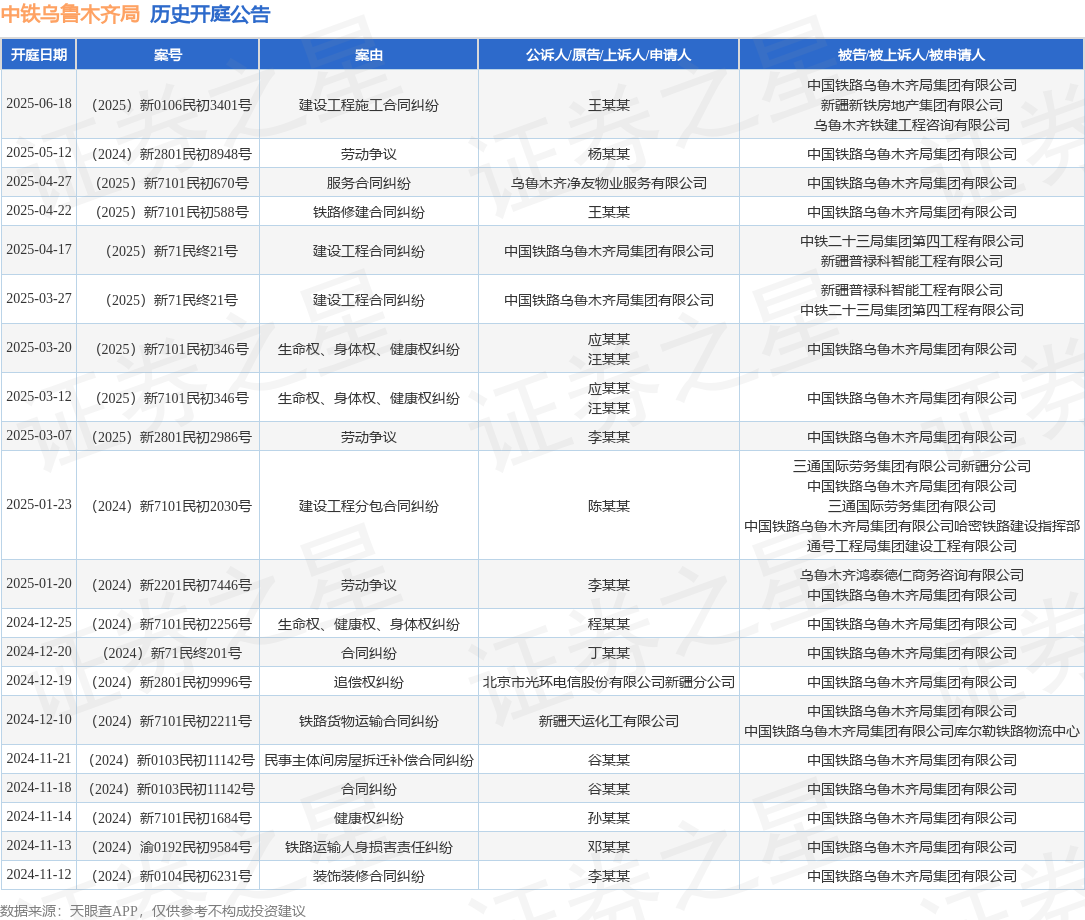The height and width of the screenshot is (920, 1085).
Task: Select the cause 民事主体间房屋拆迁补偿合同纠纷
Action: coord(369,760)
